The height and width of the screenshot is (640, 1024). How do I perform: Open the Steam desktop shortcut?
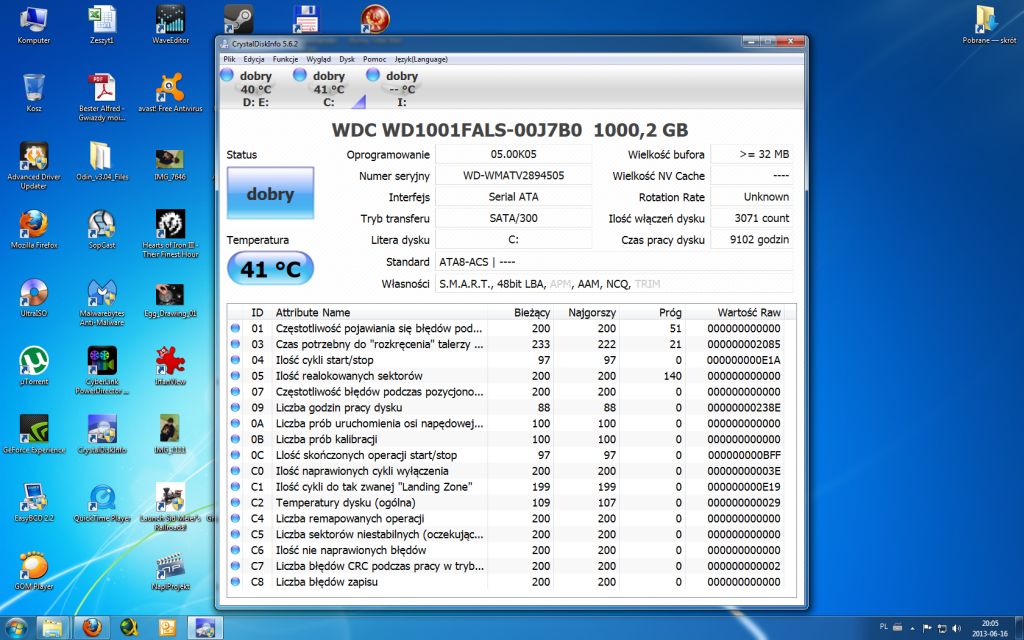pyautogui.click(x=238, y=19)
